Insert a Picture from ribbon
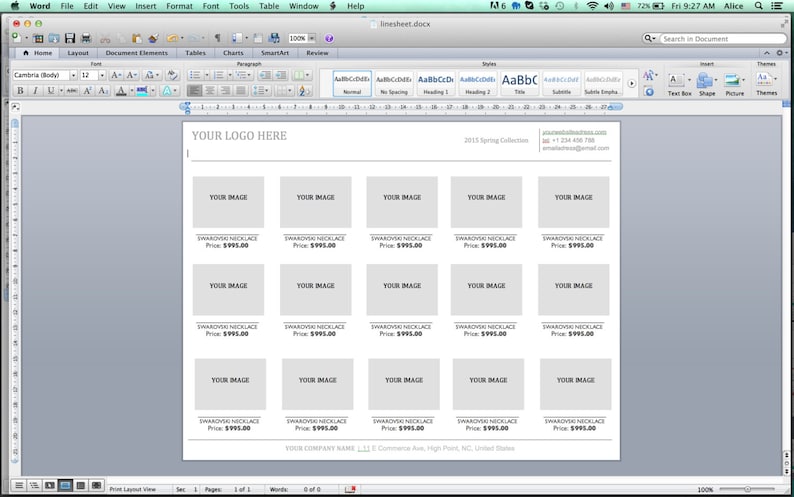Viewport: 794px width, 497px height. [x=734, y=84]
